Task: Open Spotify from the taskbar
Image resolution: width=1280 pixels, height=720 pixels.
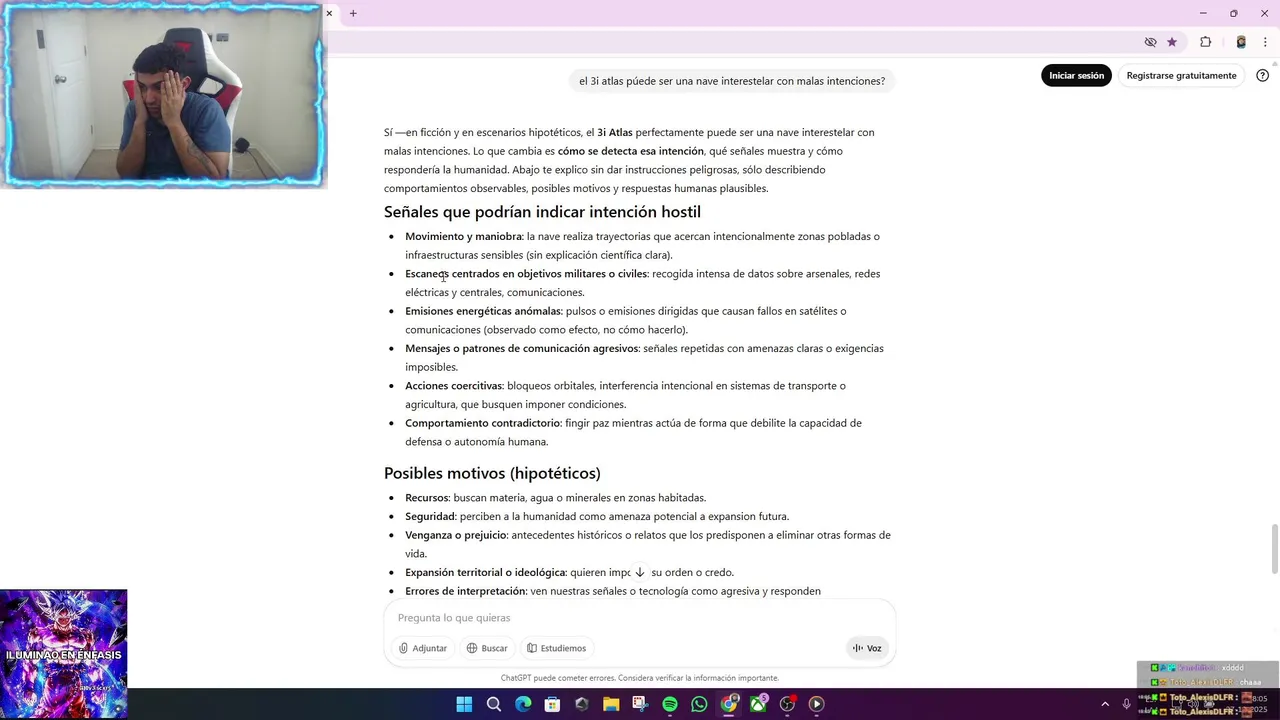Action: tap(670, 704)
